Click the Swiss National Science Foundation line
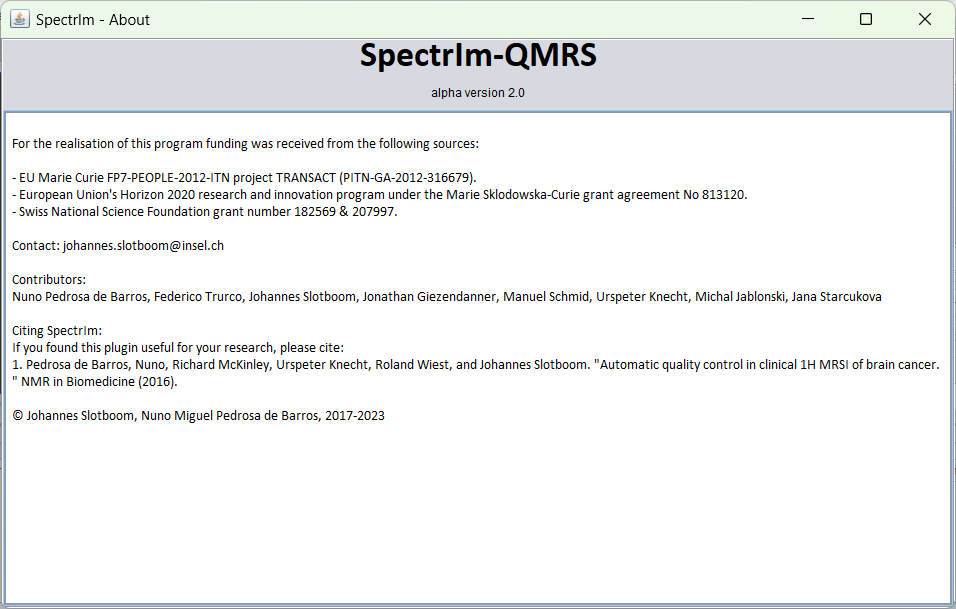 (204, 212)
